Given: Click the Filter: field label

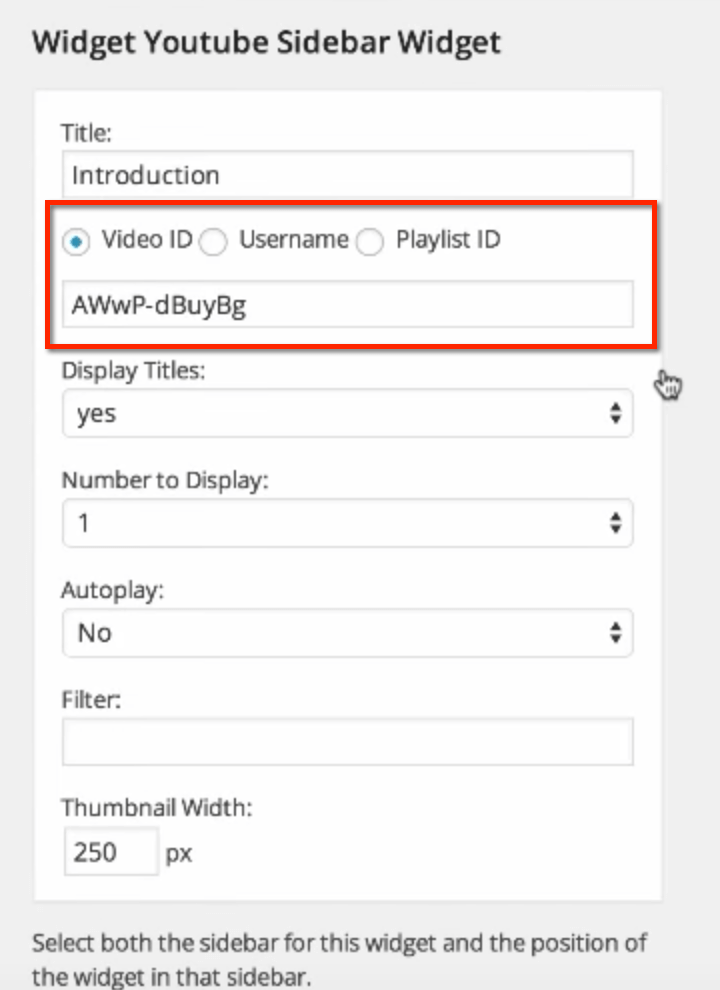Looking at the screenshot, I should point(91,700).
